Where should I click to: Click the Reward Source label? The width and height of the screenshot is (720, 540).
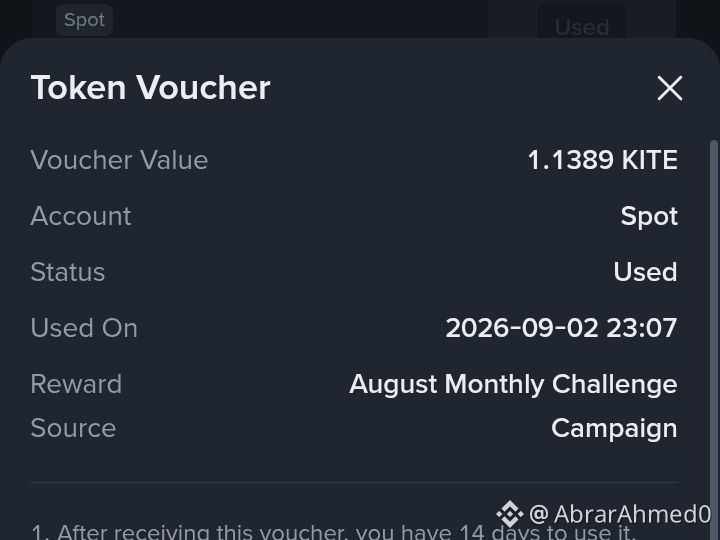coord(76,406)
